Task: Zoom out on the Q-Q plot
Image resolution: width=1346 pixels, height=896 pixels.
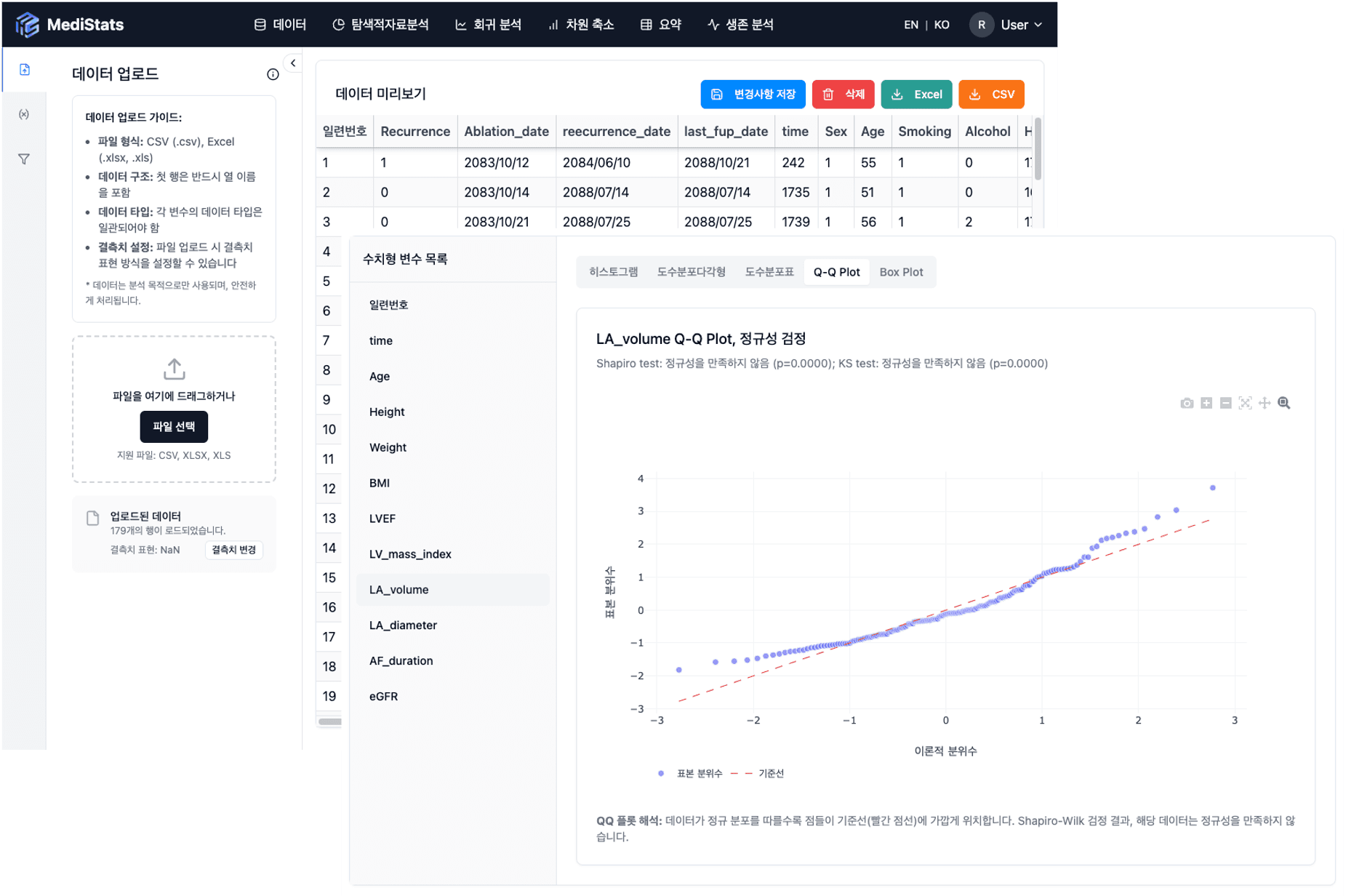Action: pos(1225,403)
